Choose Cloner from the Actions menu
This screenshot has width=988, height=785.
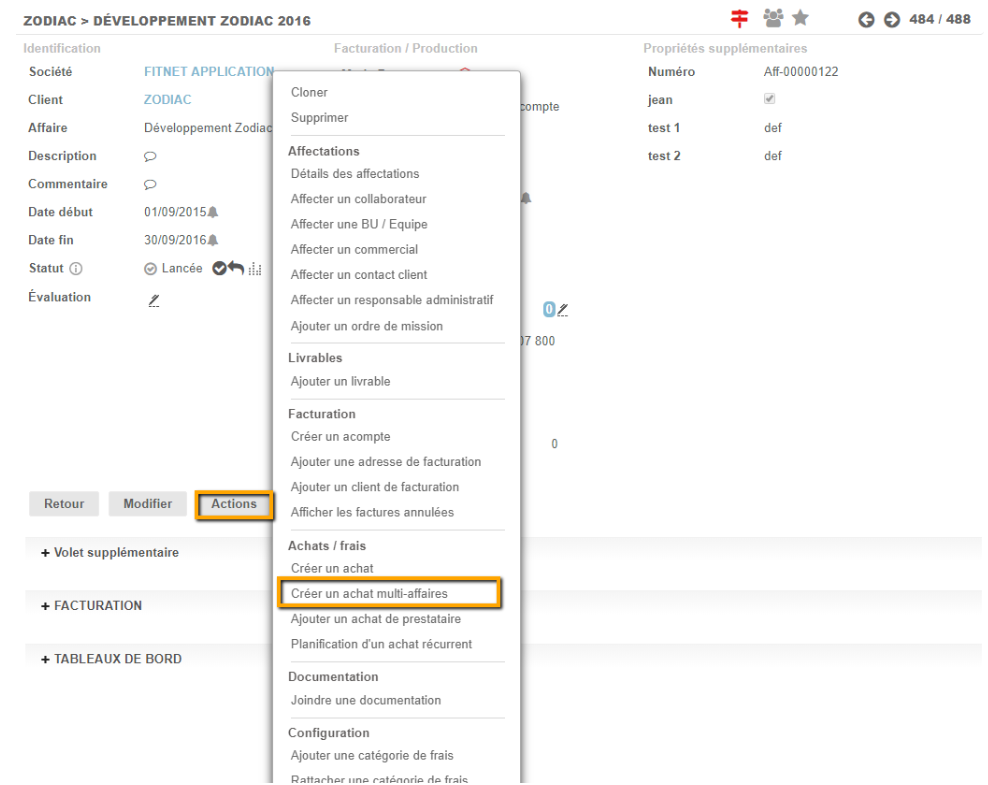tap(309, 92)
